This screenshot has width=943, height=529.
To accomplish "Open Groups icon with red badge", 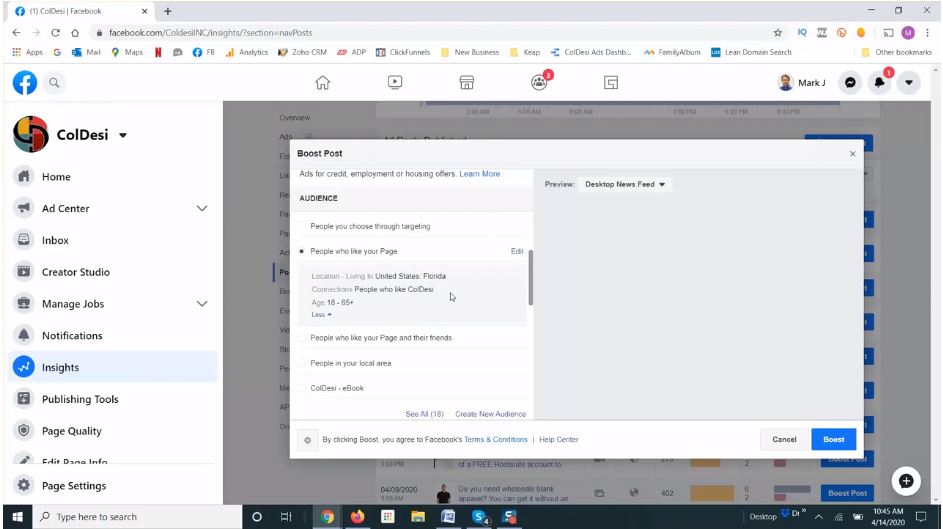I will click(539, 82).
